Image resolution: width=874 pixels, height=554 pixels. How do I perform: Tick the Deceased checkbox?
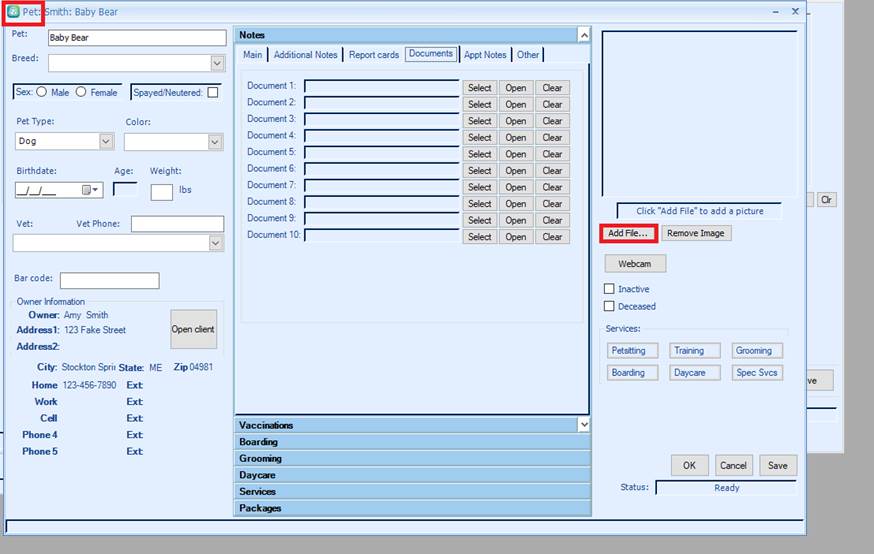[609, 306]
